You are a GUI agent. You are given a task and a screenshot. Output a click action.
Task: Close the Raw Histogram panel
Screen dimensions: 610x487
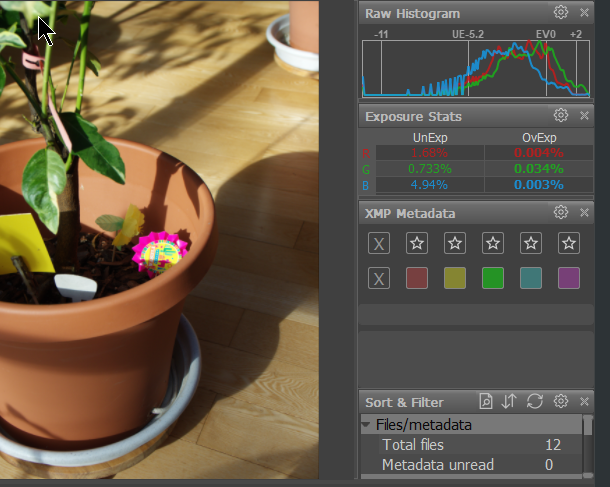[584, 13]
